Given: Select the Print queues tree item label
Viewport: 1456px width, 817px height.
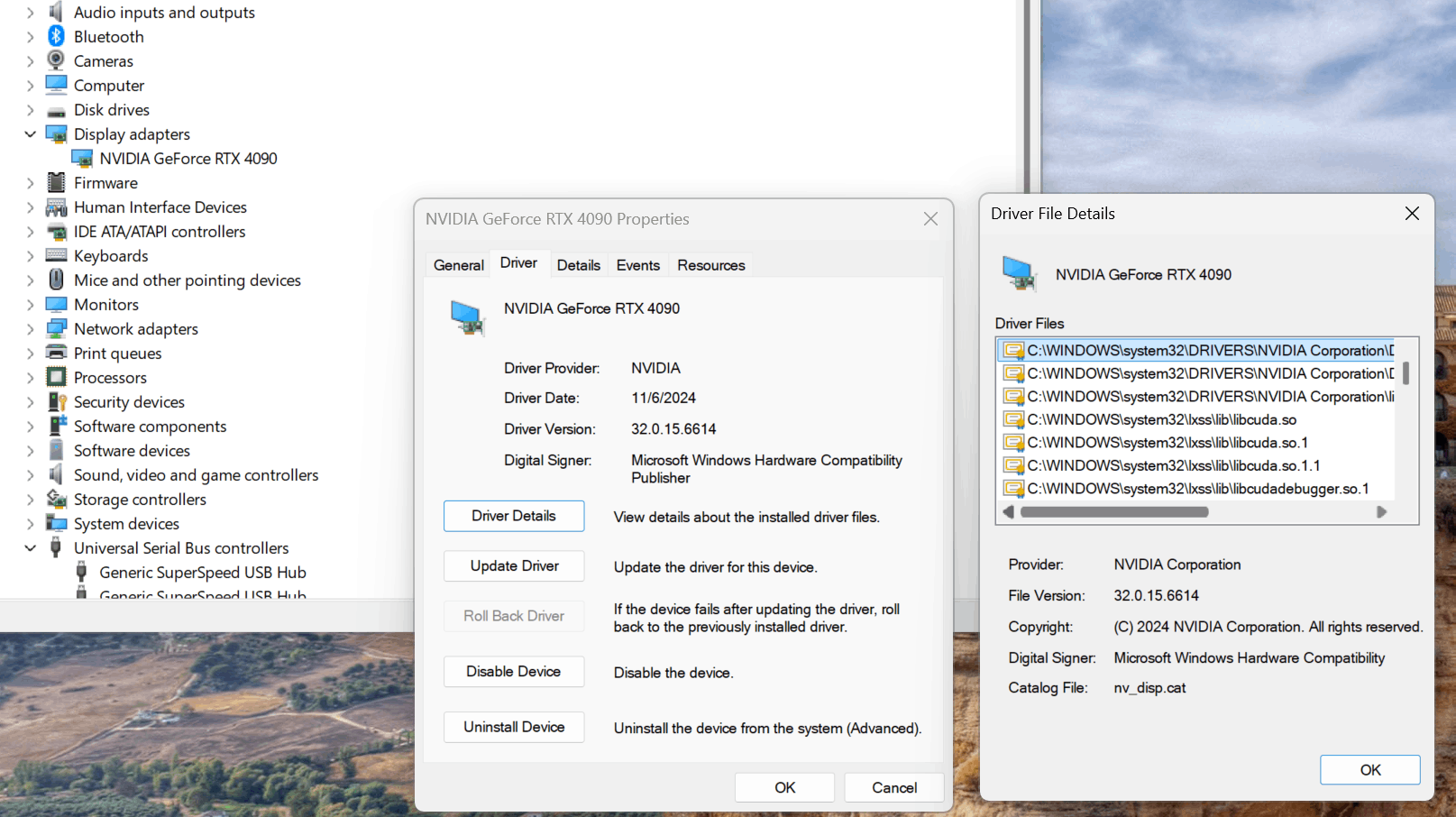Looking at the screenshot, I should point(118,353).
